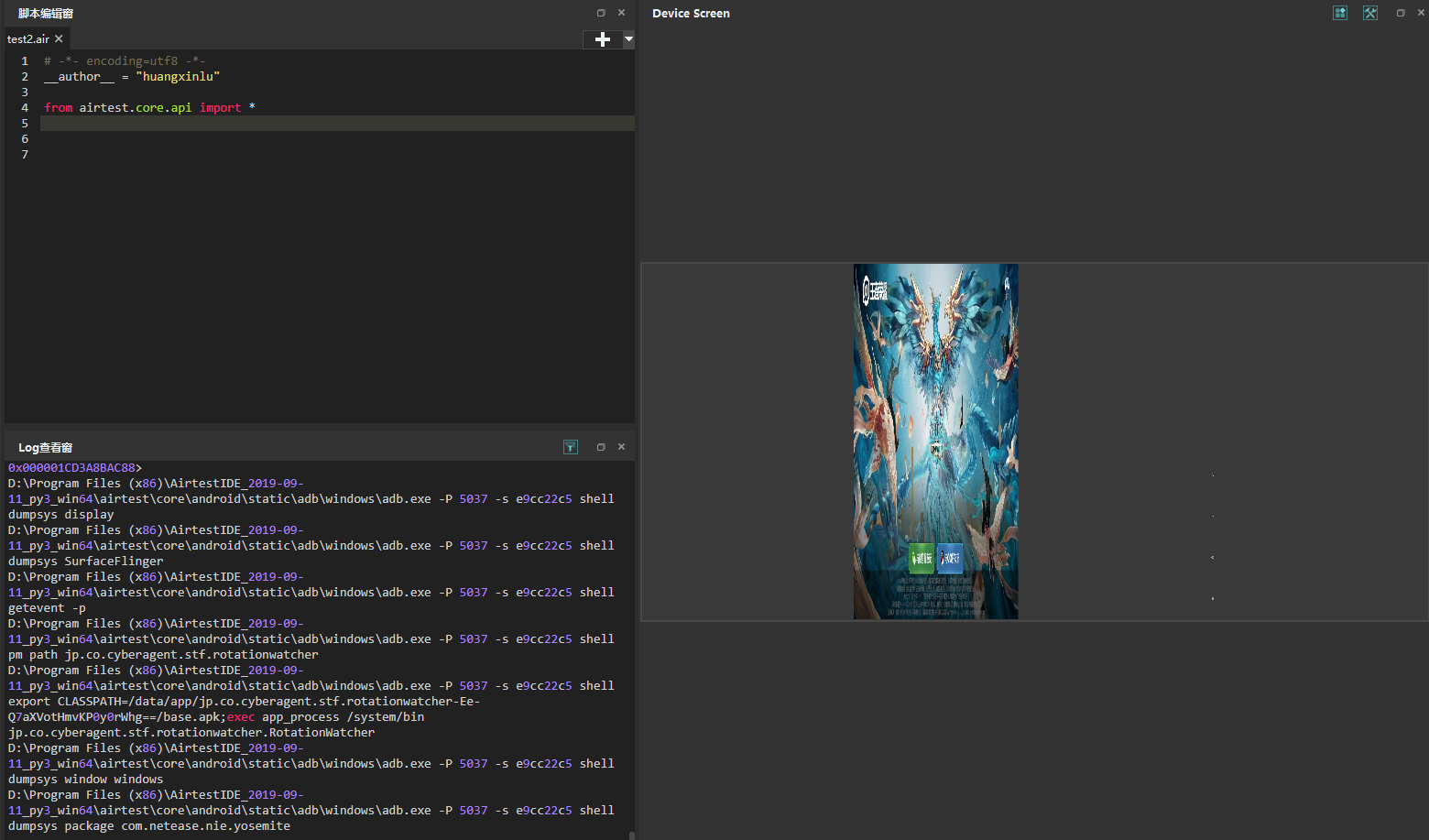Click the 0x000001CD3A8BAC88> log line
Image resolution: width=1429 pixels, height=840 pixels.
pyautogui.click(x=75, y=468)
